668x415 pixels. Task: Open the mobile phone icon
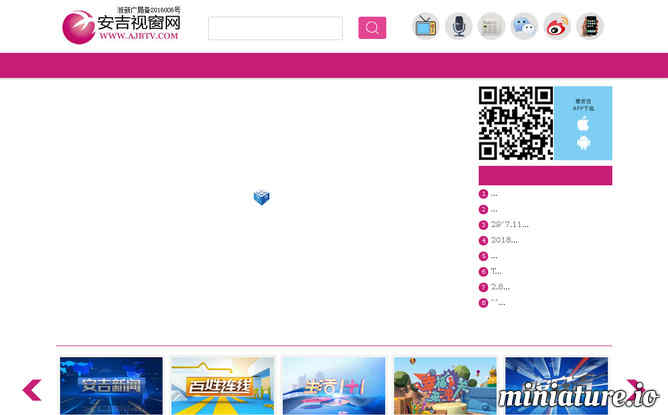click(x=590, y=26)
